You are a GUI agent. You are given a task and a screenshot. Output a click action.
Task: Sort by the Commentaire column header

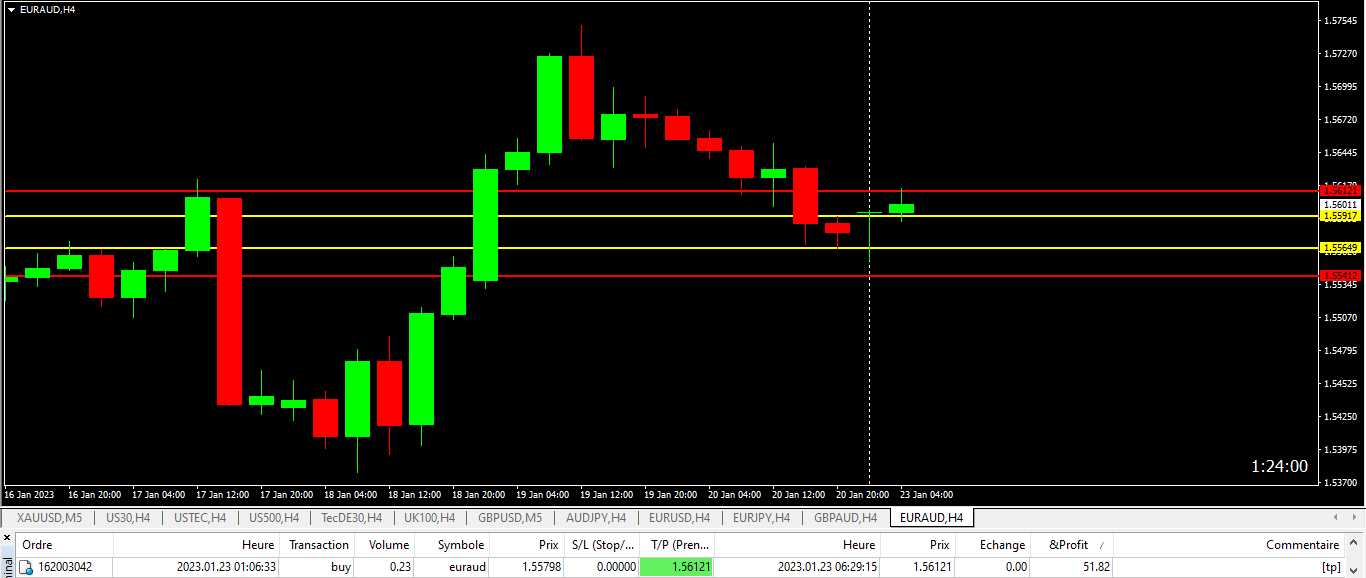pyautogui.click(x=1229, y=545)
